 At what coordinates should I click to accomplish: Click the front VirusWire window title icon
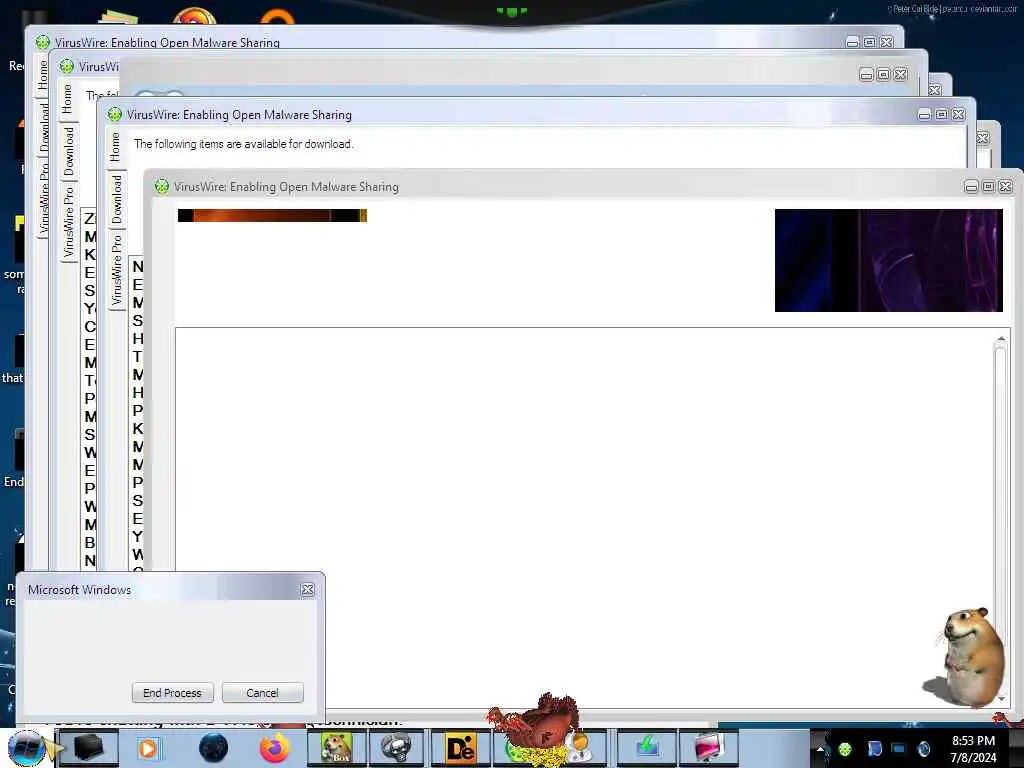pyautogui.click(x=161, y=187)
